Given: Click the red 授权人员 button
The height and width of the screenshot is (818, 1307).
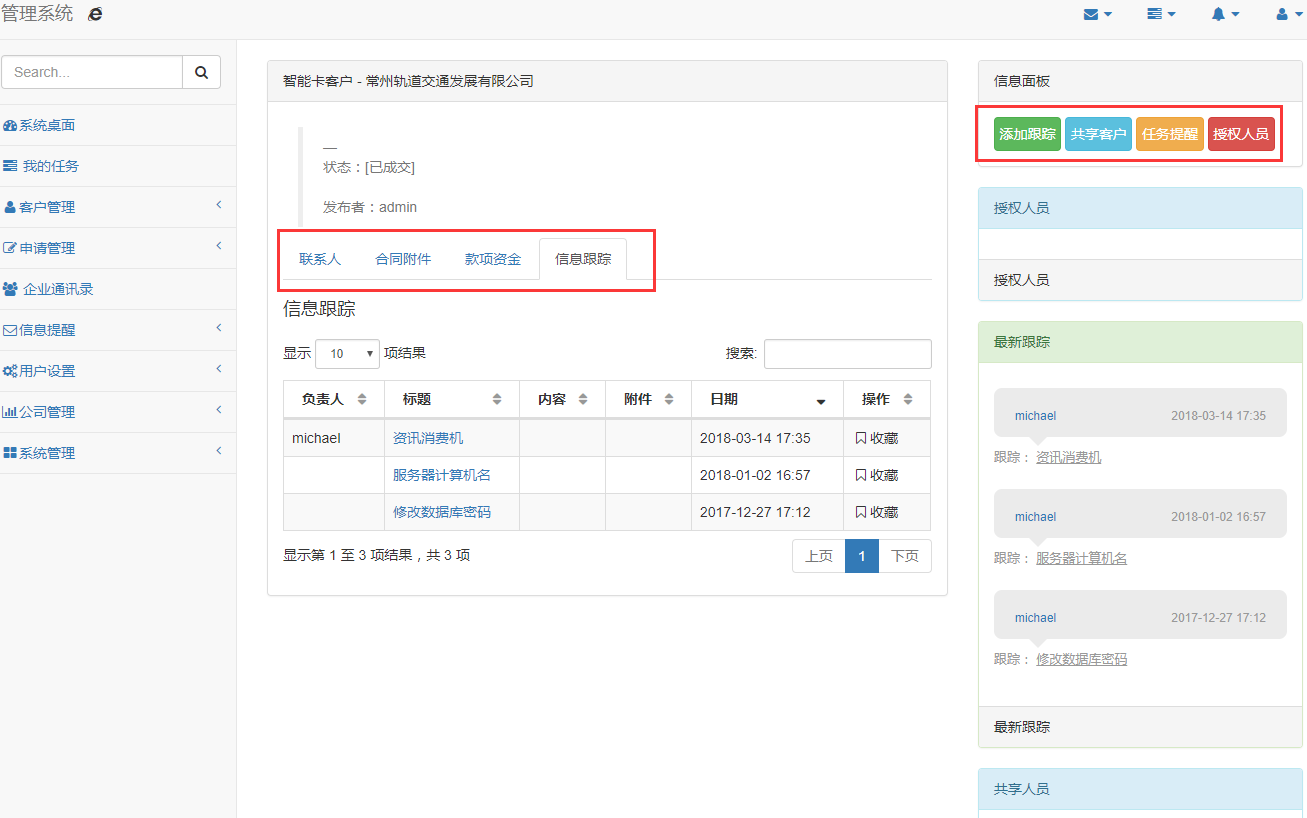Looking at the screenshot, I should coord(1241,134).
